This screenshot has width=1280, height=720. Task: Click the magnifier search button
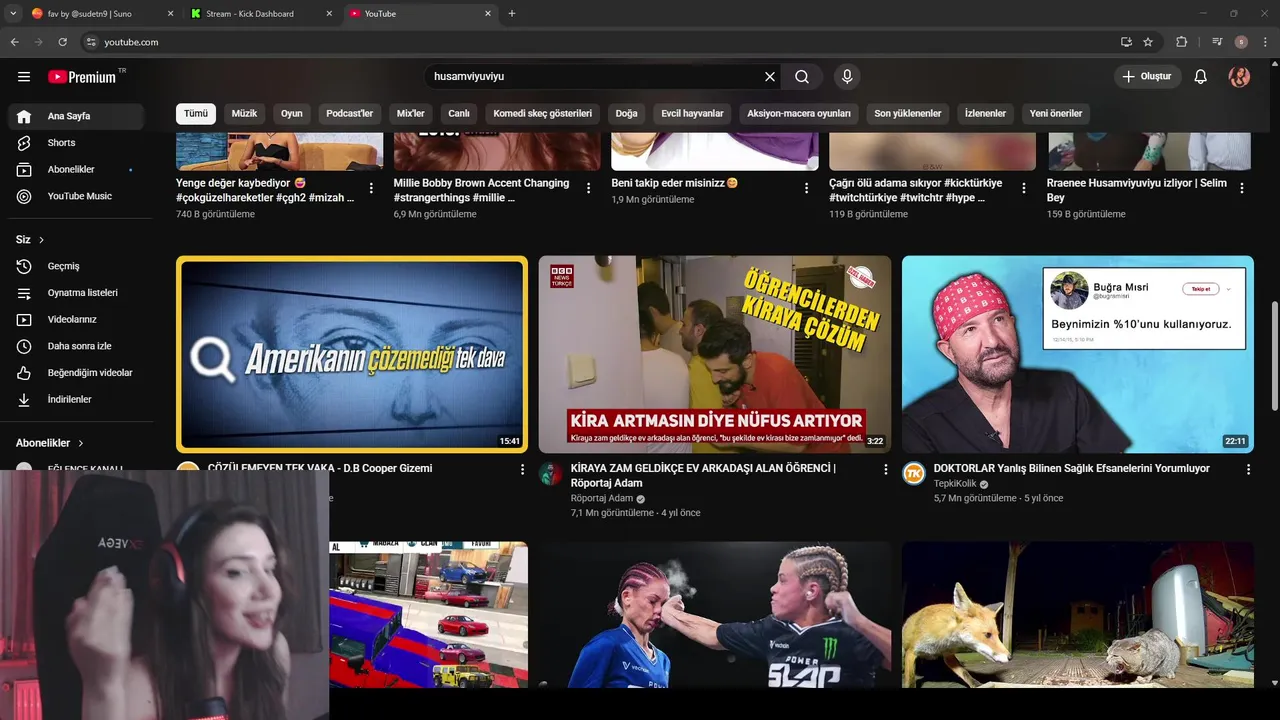802,76
